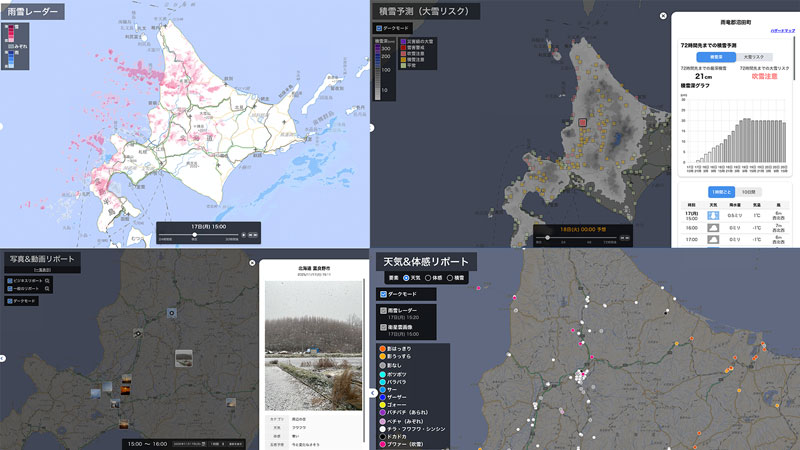Viewport: 800px width, 450px height.
Task: Expand side panel arrow on photo report map
Action: (3, 358)
